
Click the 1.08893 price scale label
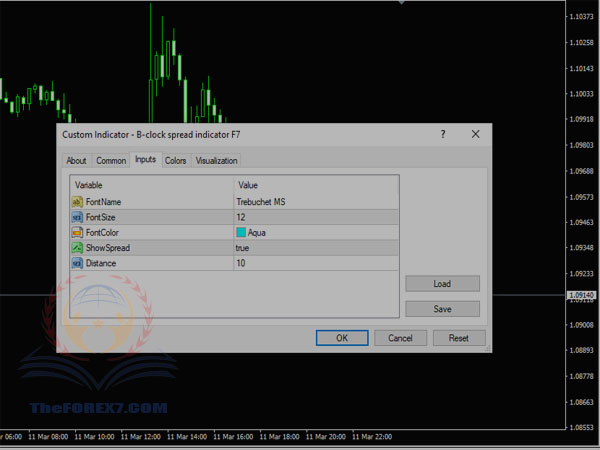(582, 350)
